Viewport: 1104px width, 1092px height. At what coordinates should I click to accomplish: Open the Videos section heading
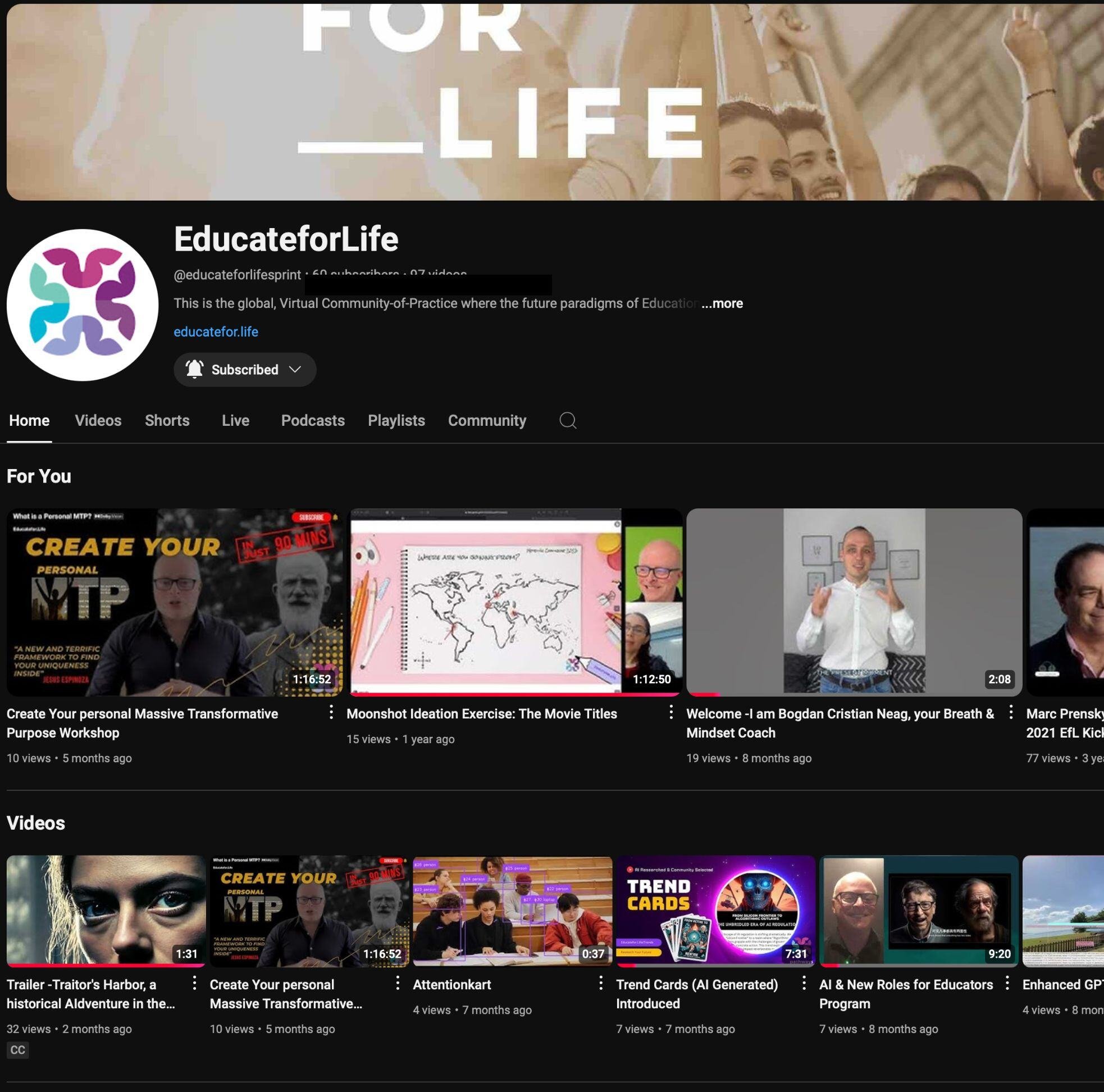35,823
